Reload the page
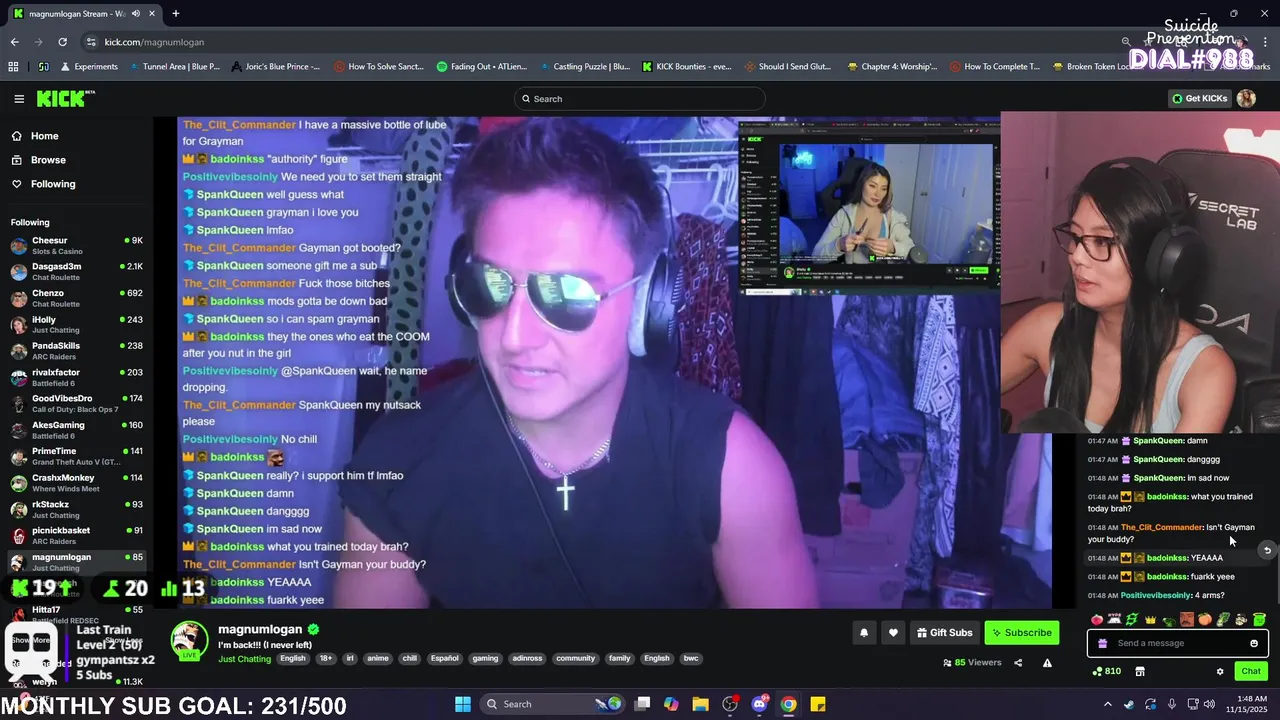The height and width of the screenshot is (720, 1280). point(62,42)
